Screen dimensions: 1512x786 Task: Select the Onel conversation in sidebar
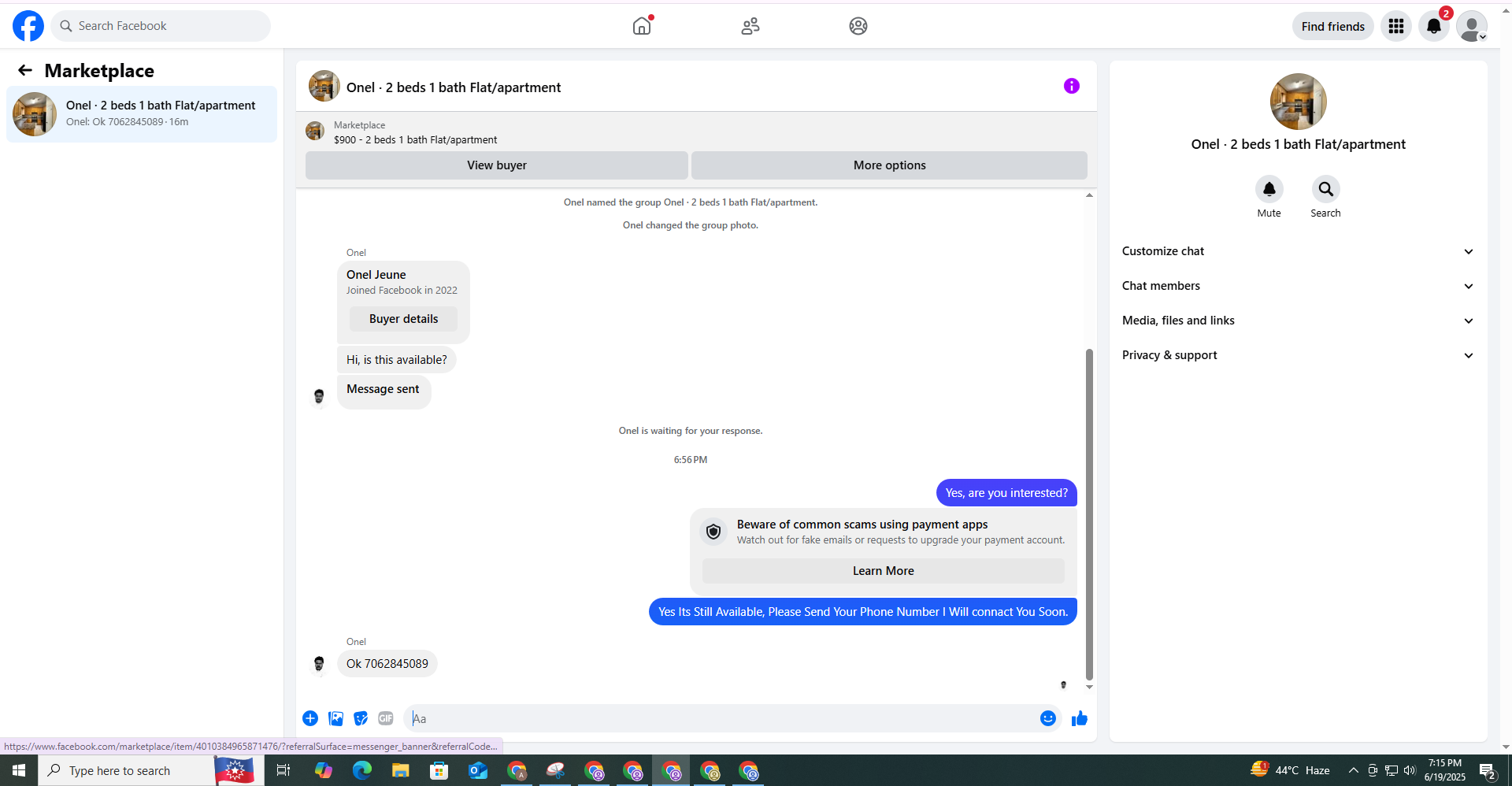coord(142,114)
